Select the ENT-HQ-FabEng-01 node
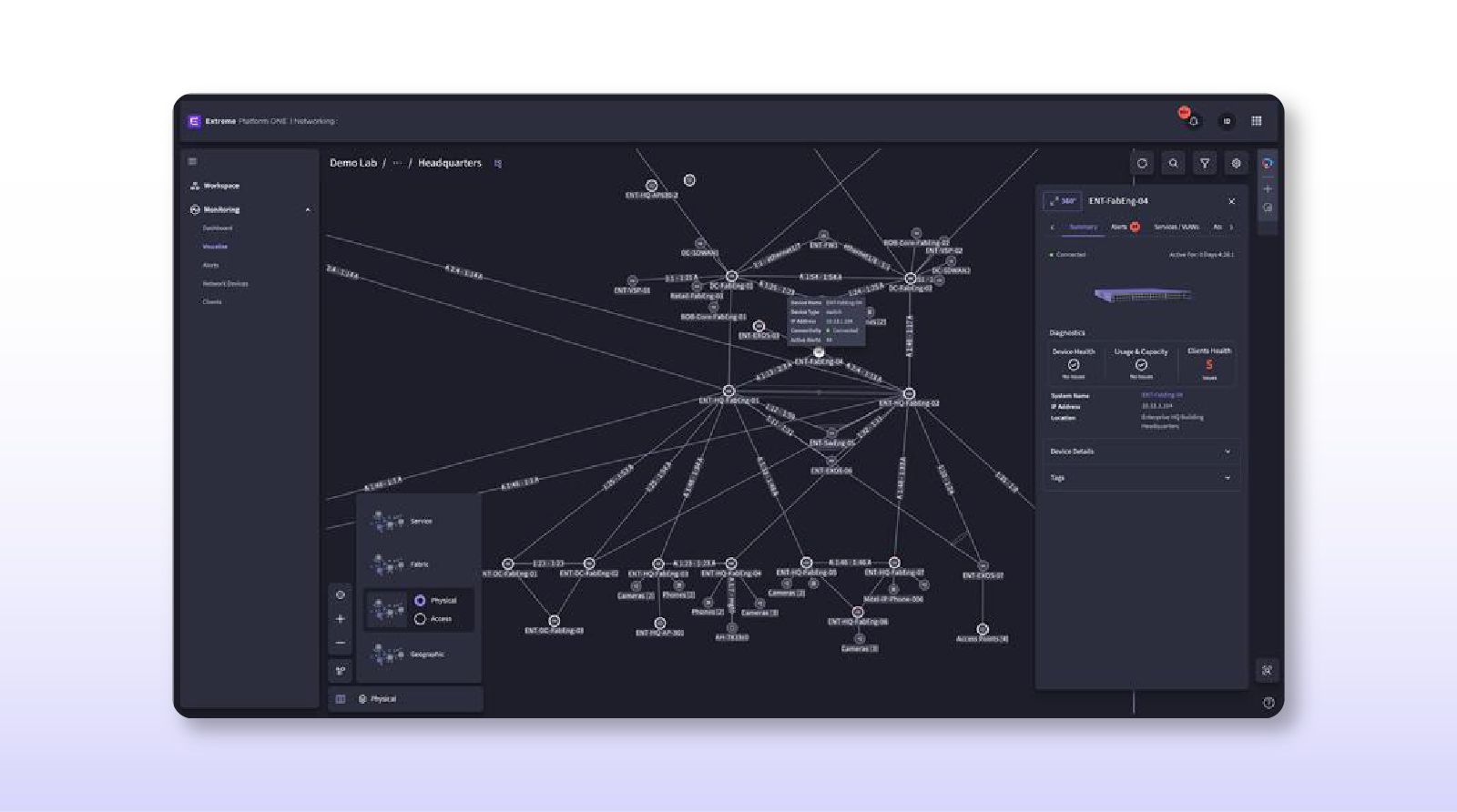Viewport: 1457px width, 812px height. pyautogui.click(x=728, y=391)
